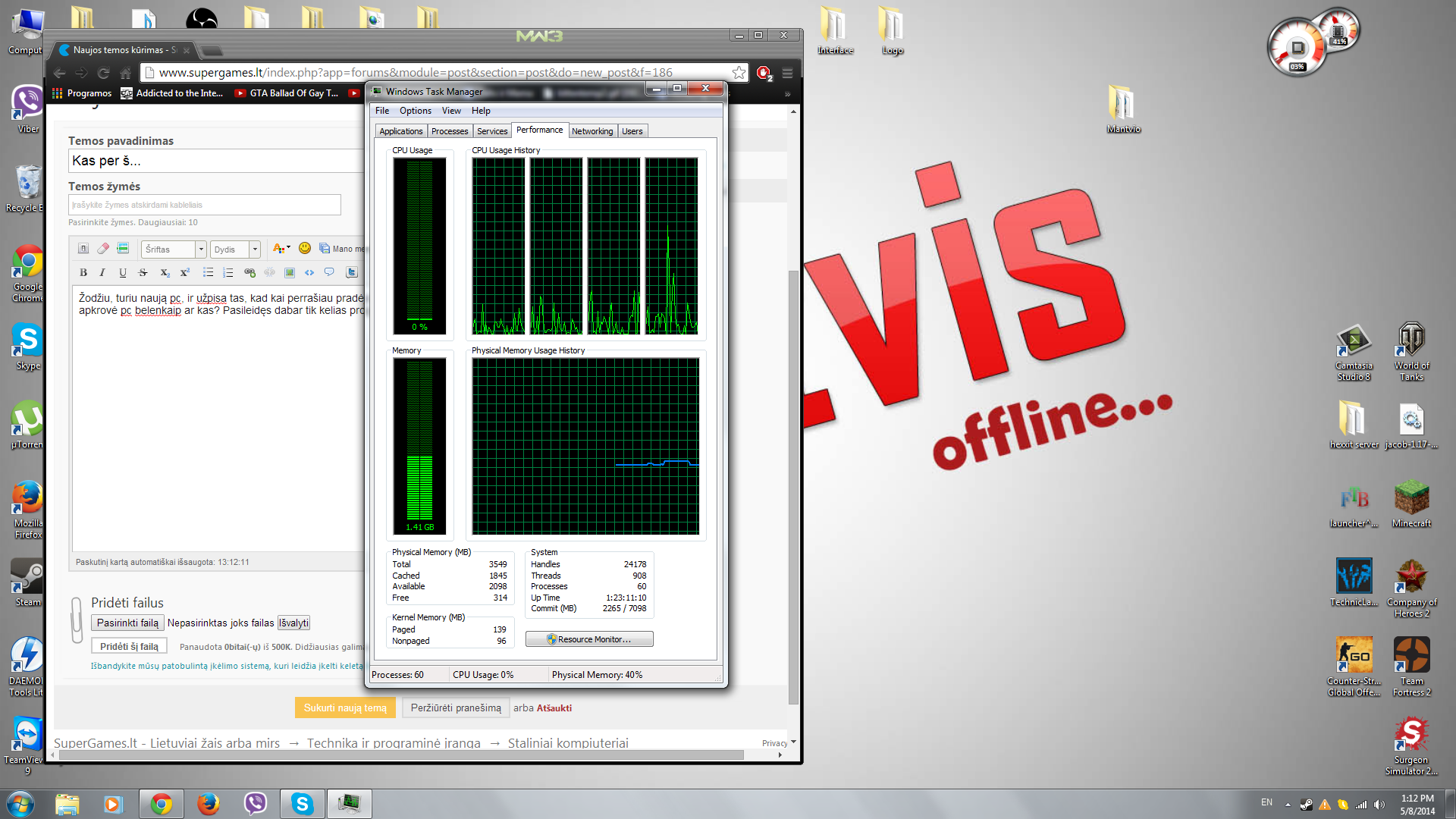This screenshot has width=1456, height=819.
Task: Click the Temos žymės tags input field
Action: click(x=205, y=205)
